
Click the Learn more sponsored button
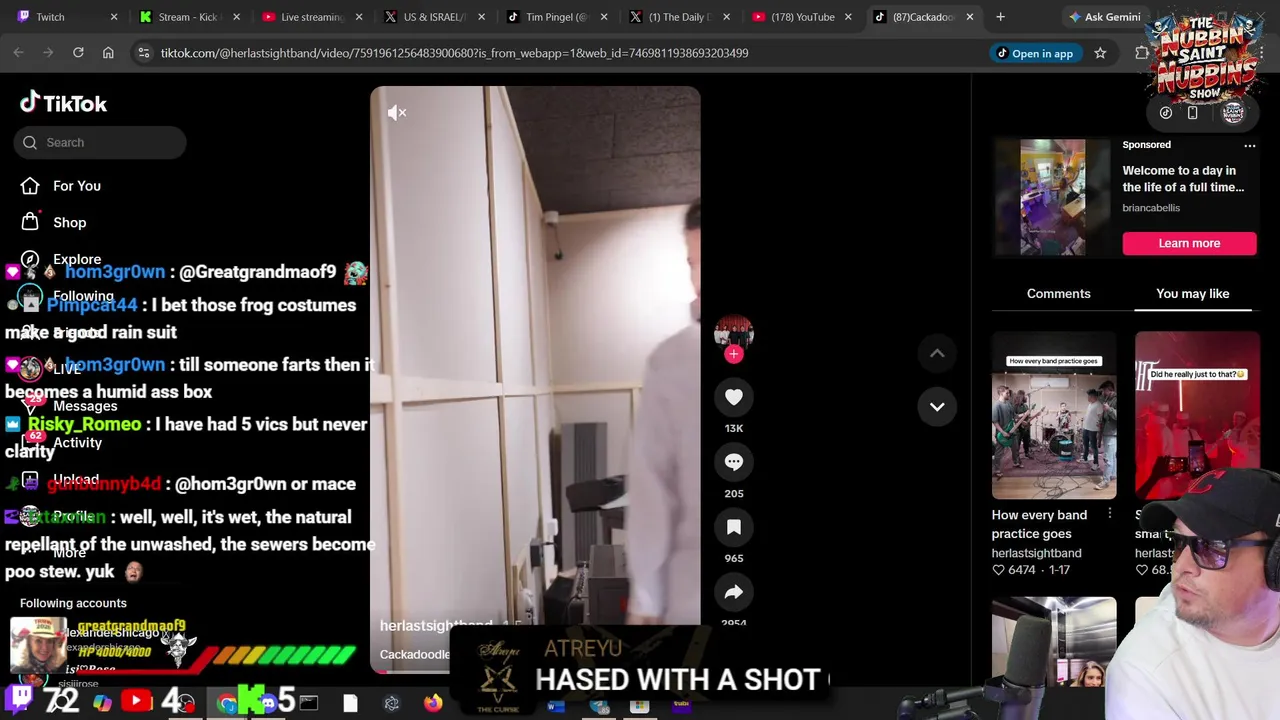pos(1189,243)
